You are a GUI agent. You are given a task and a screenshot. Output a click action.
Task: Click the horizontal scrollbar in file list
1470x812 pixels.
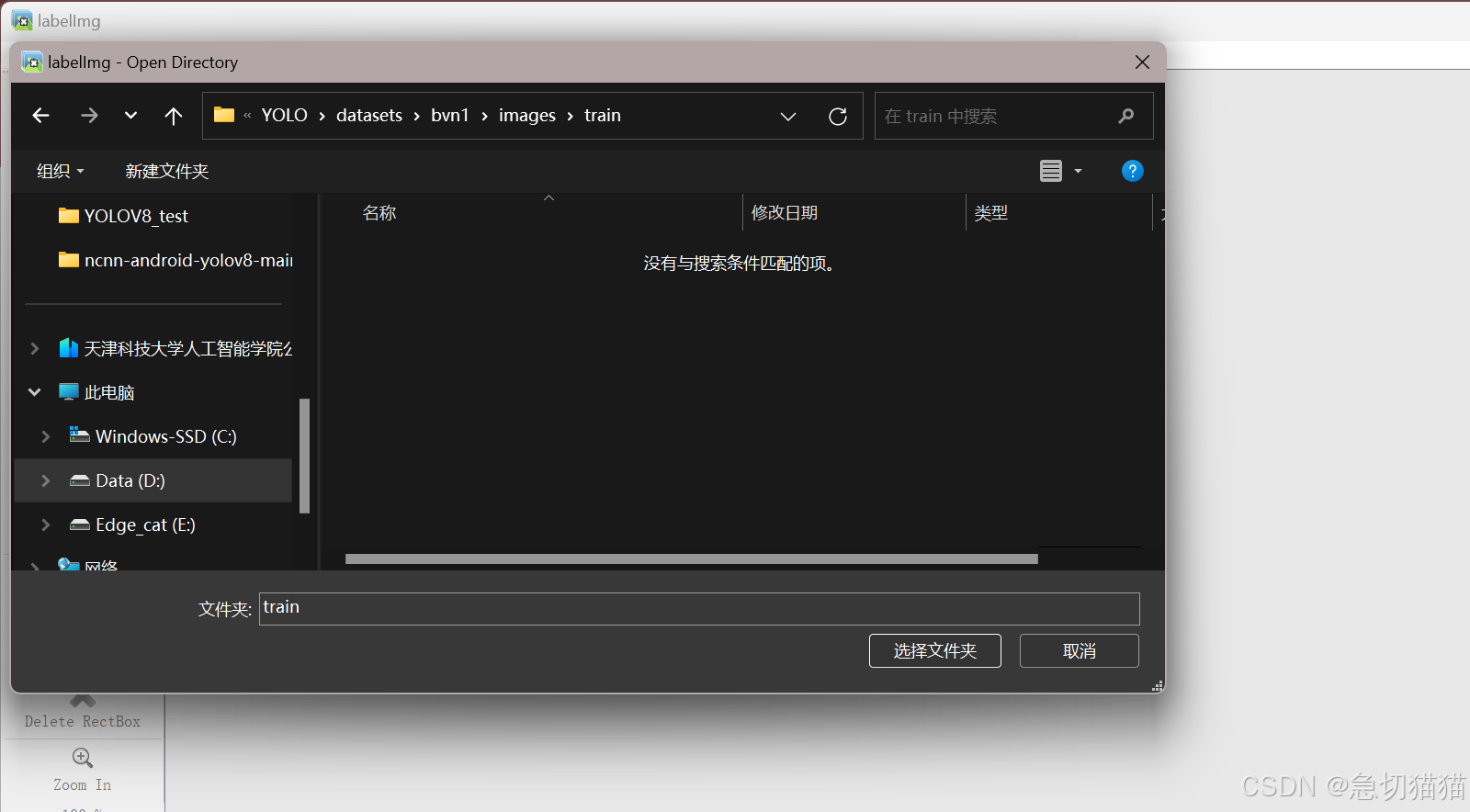691,558
